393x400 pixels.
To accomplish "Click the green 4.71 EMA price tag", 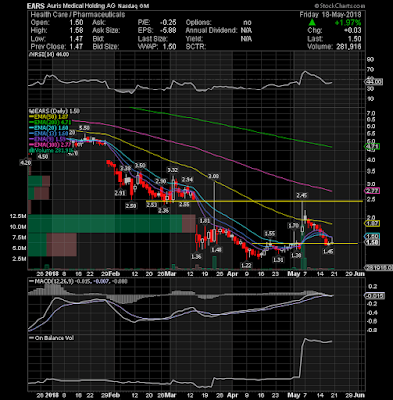I will coord(373,146).
